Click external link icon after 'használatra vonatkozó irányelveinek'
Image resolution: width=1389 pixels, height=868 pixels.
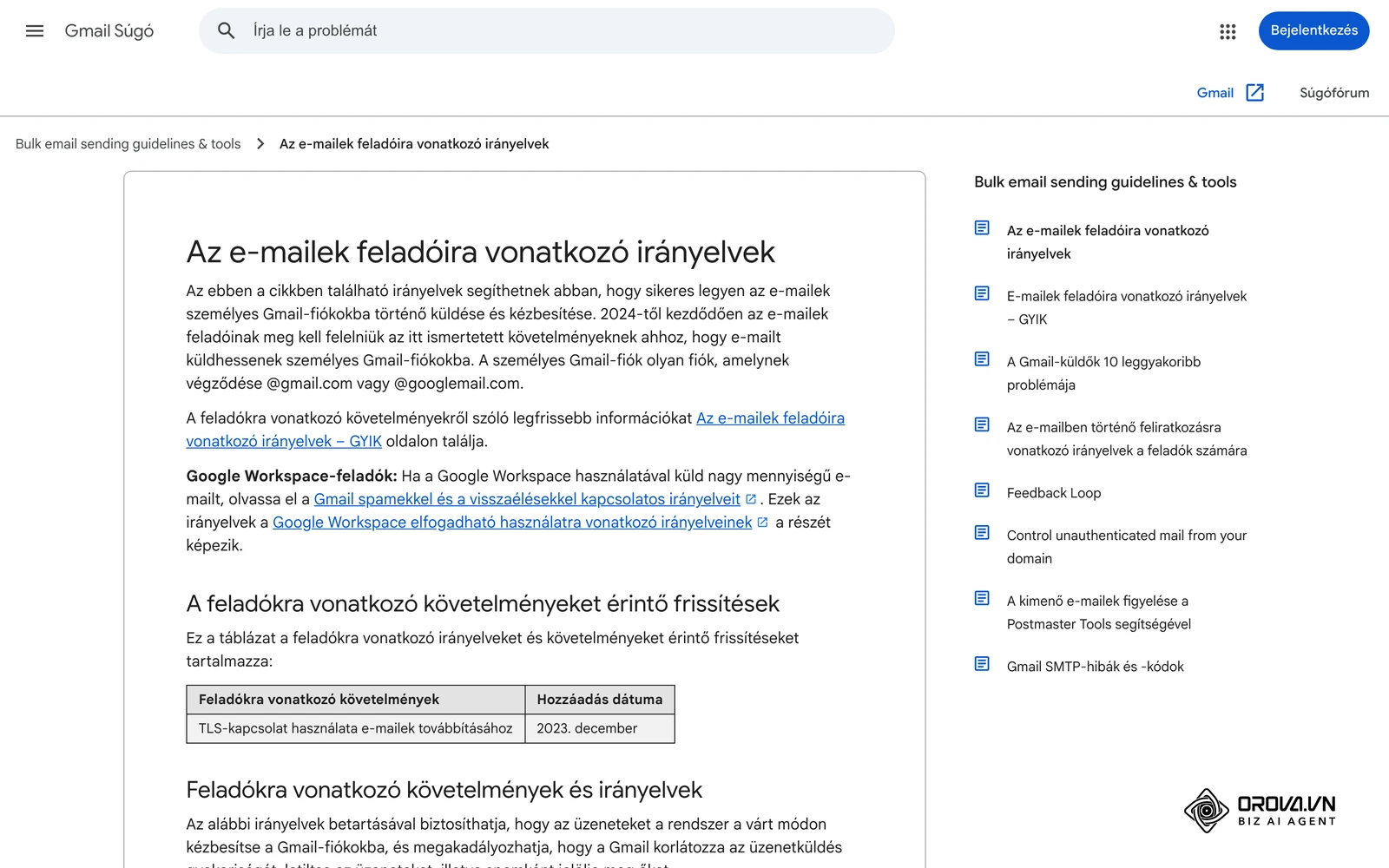point(762,523)
